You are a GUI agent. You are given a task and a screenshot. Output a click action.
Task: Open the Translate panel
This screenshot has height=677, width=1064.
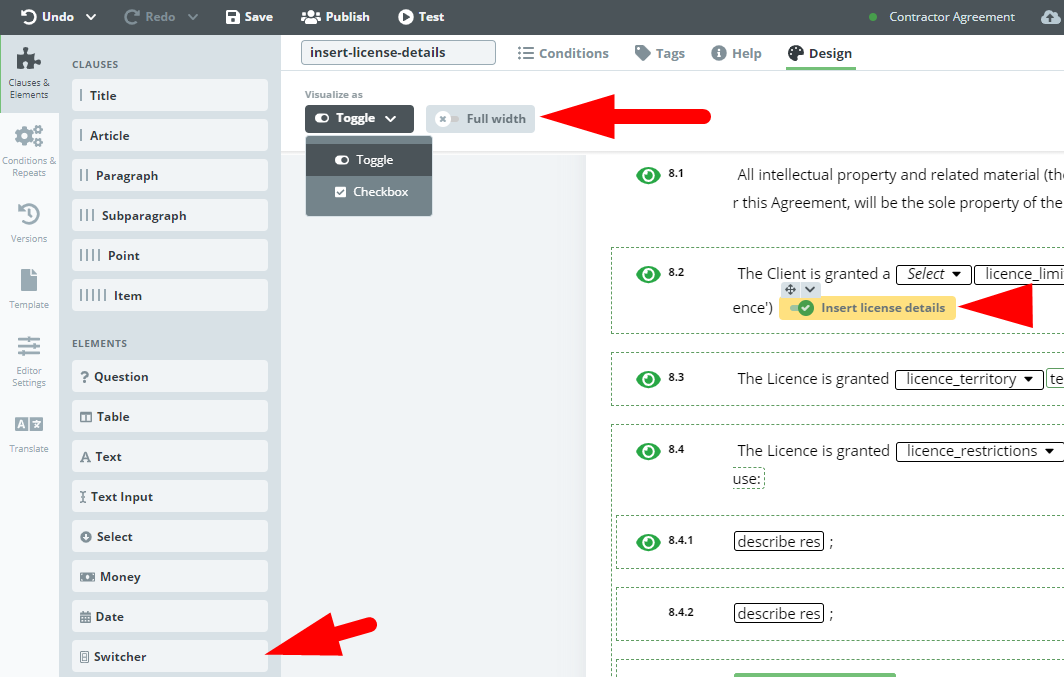[x=29, y=432]
